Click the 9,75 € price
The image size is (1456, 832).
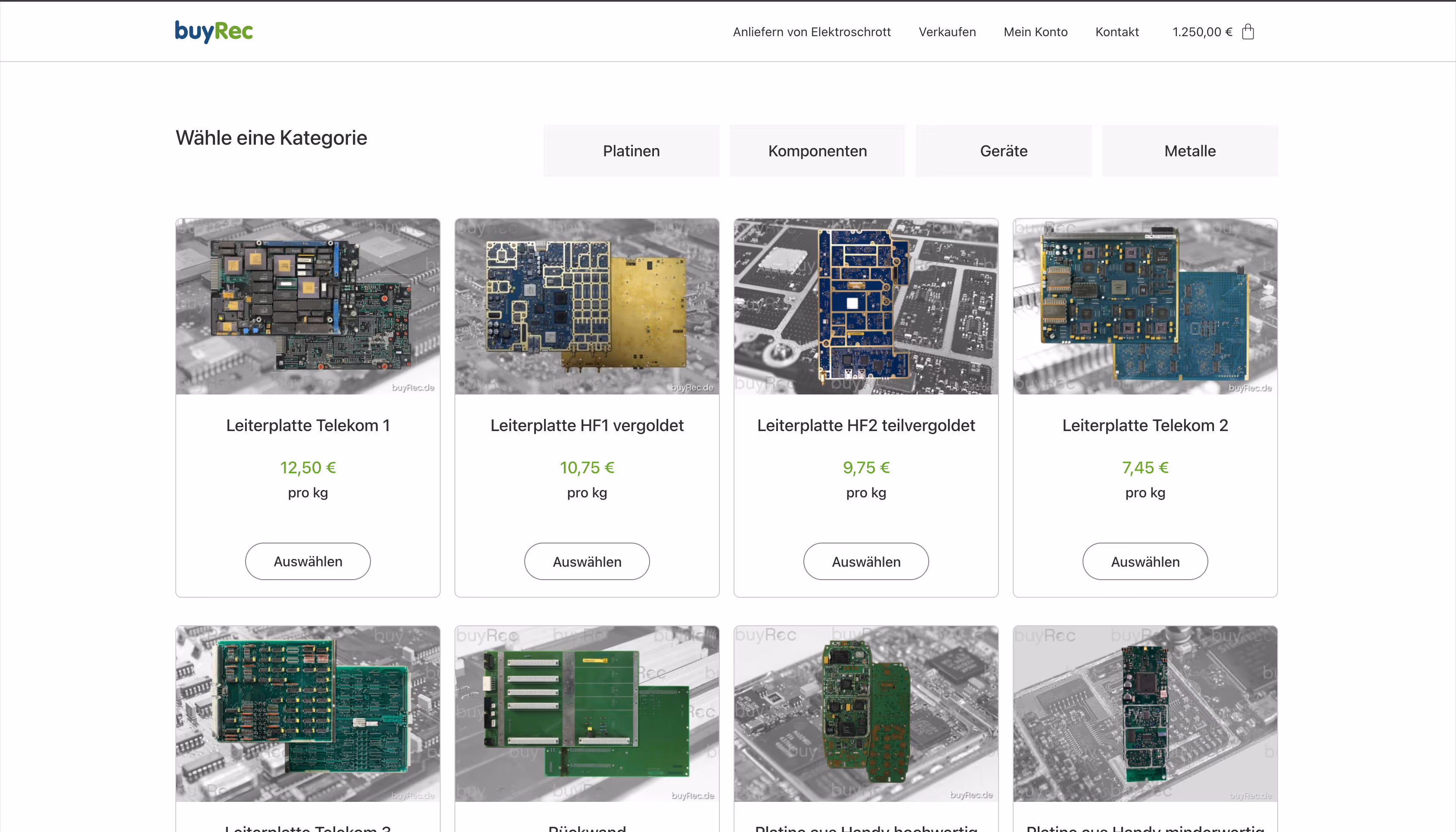(866, 467)
